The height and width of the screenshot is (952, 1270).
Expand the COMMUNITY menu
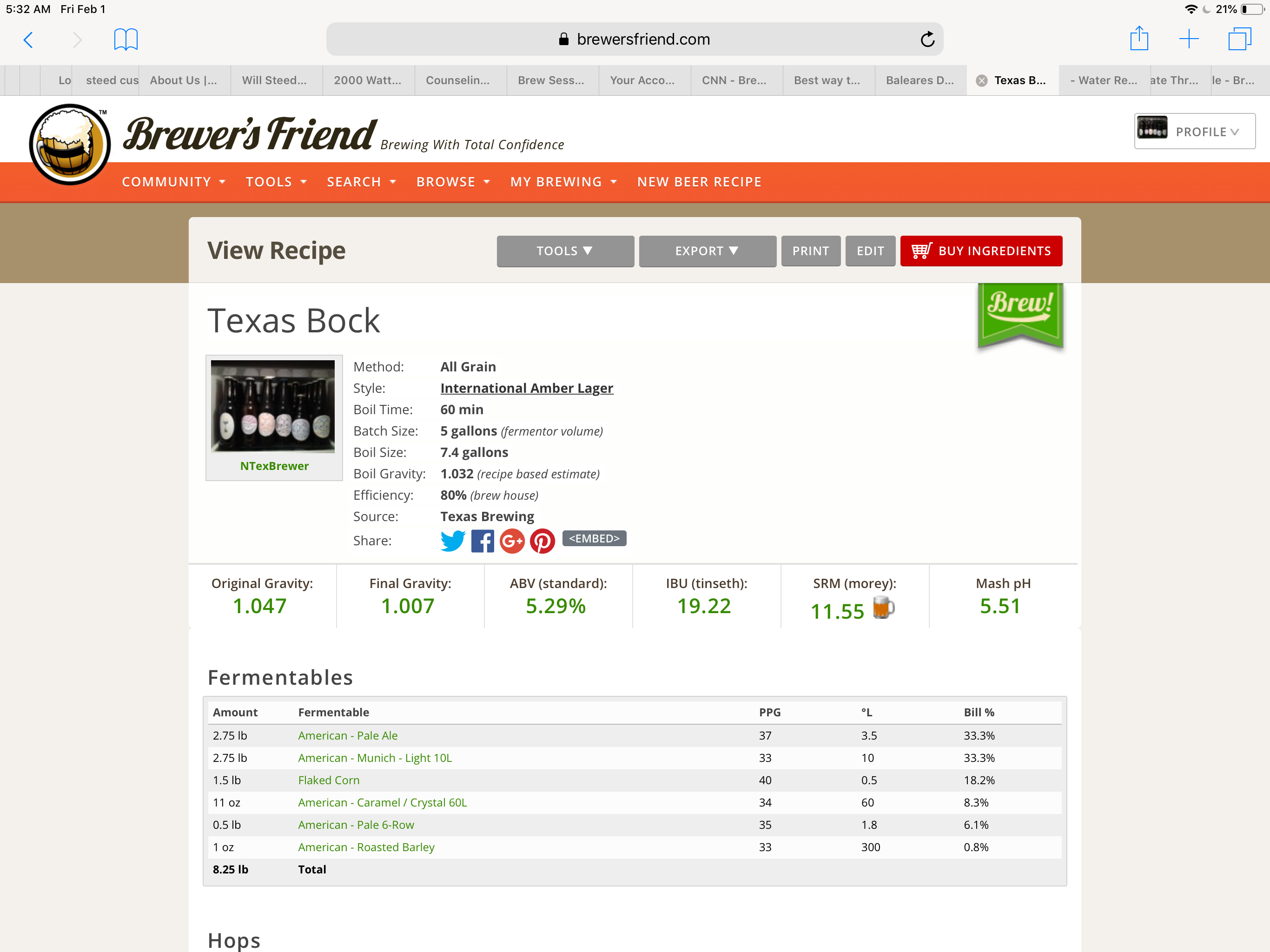pos(173,182)
